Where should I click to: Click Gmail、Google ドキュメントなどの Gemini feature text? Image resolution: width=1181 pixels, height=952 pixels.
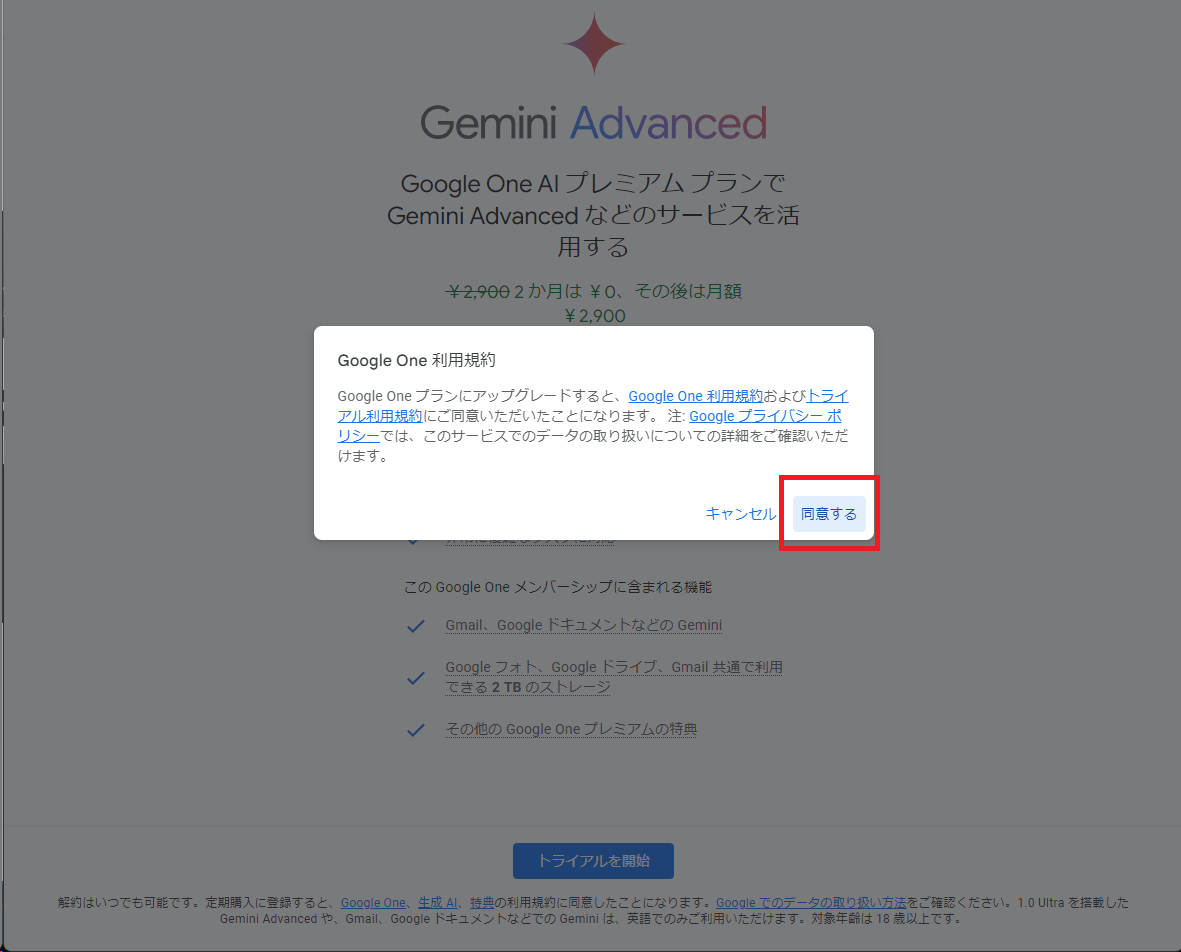tap(584, 625)
